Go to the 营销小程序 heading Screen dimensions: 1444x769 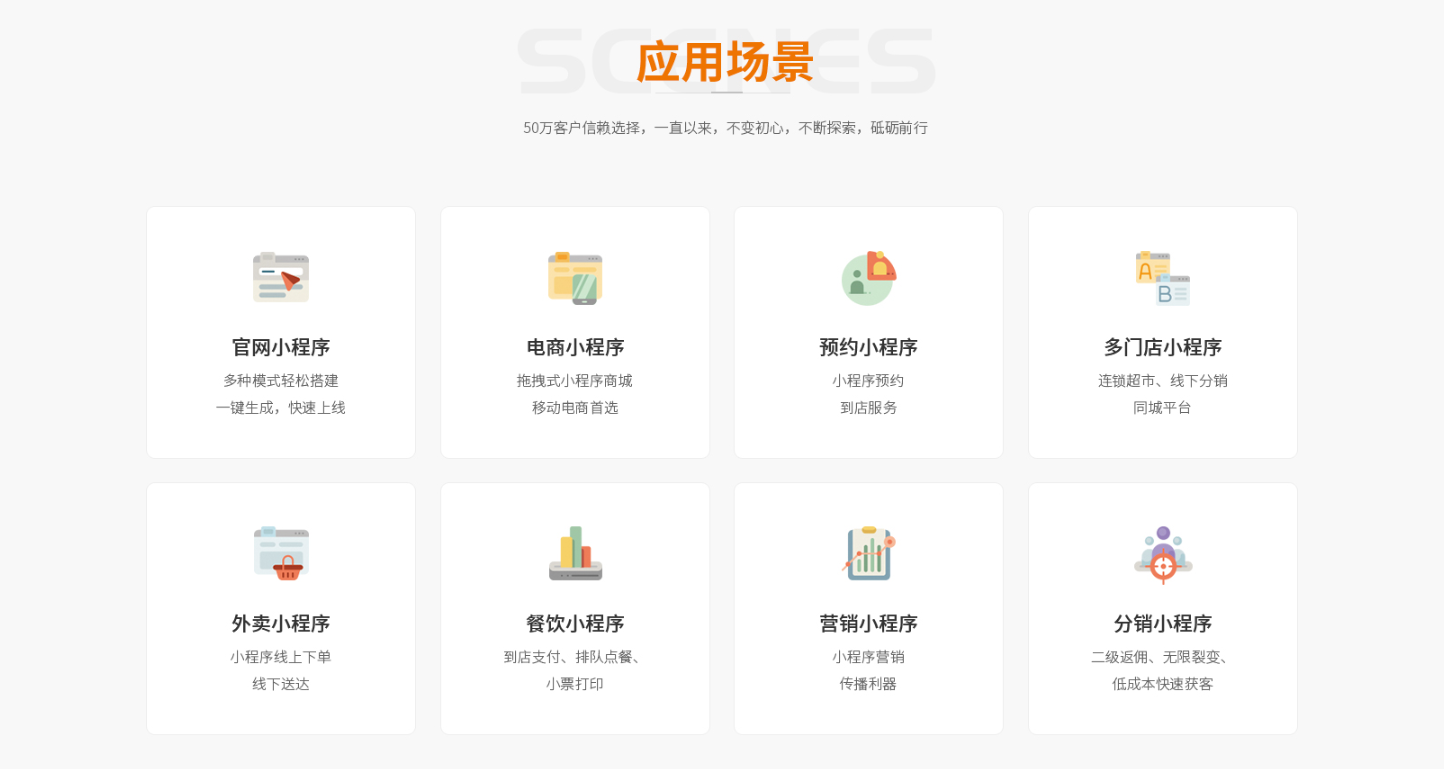pos(868,623)
